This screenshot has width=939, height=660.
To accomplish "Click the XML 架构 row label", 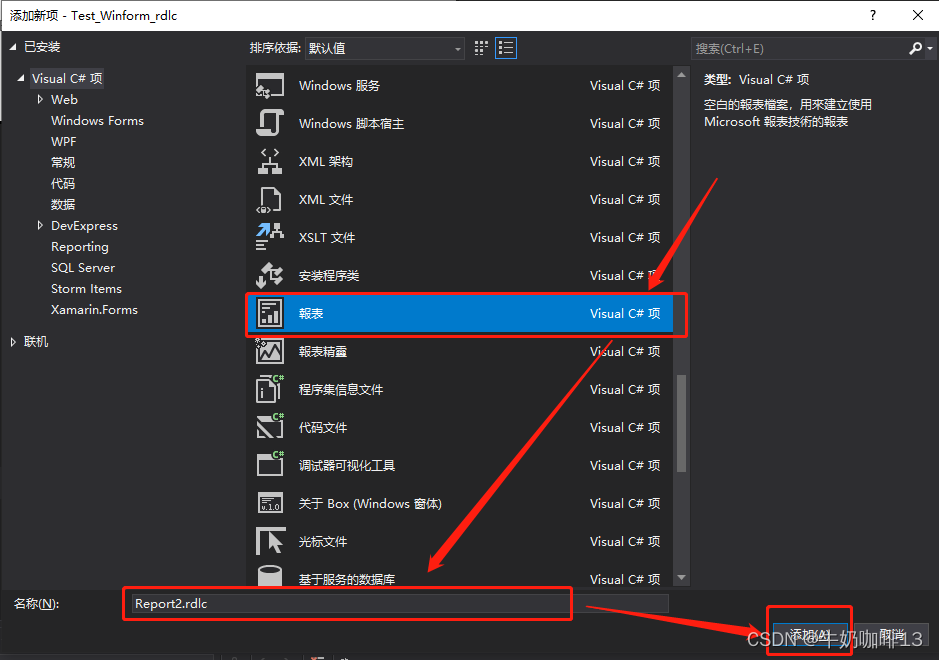I will pyautogui.click(x=326, y=162).
